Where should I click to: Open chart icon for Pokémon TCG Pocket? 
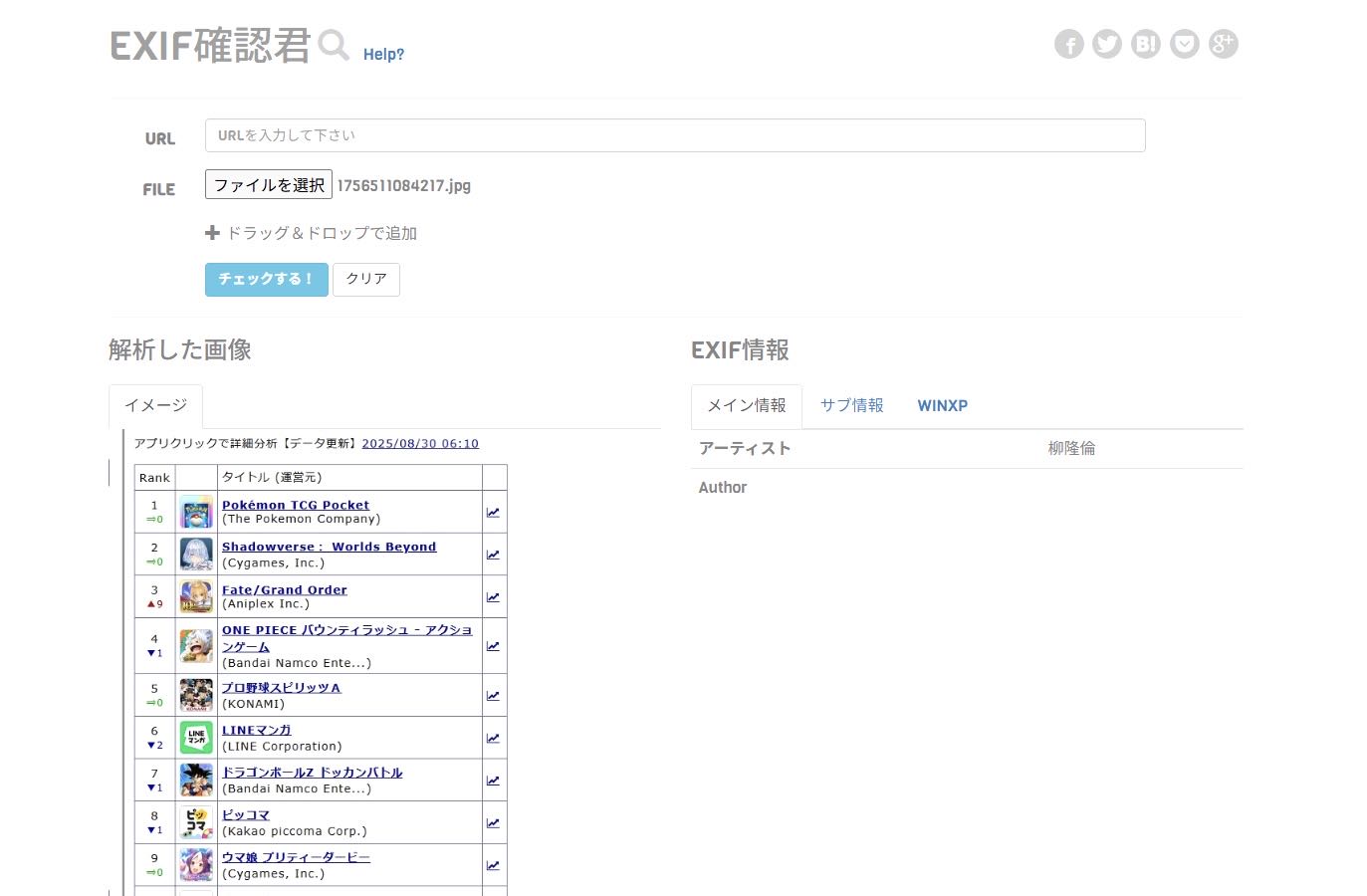(493, 513)
